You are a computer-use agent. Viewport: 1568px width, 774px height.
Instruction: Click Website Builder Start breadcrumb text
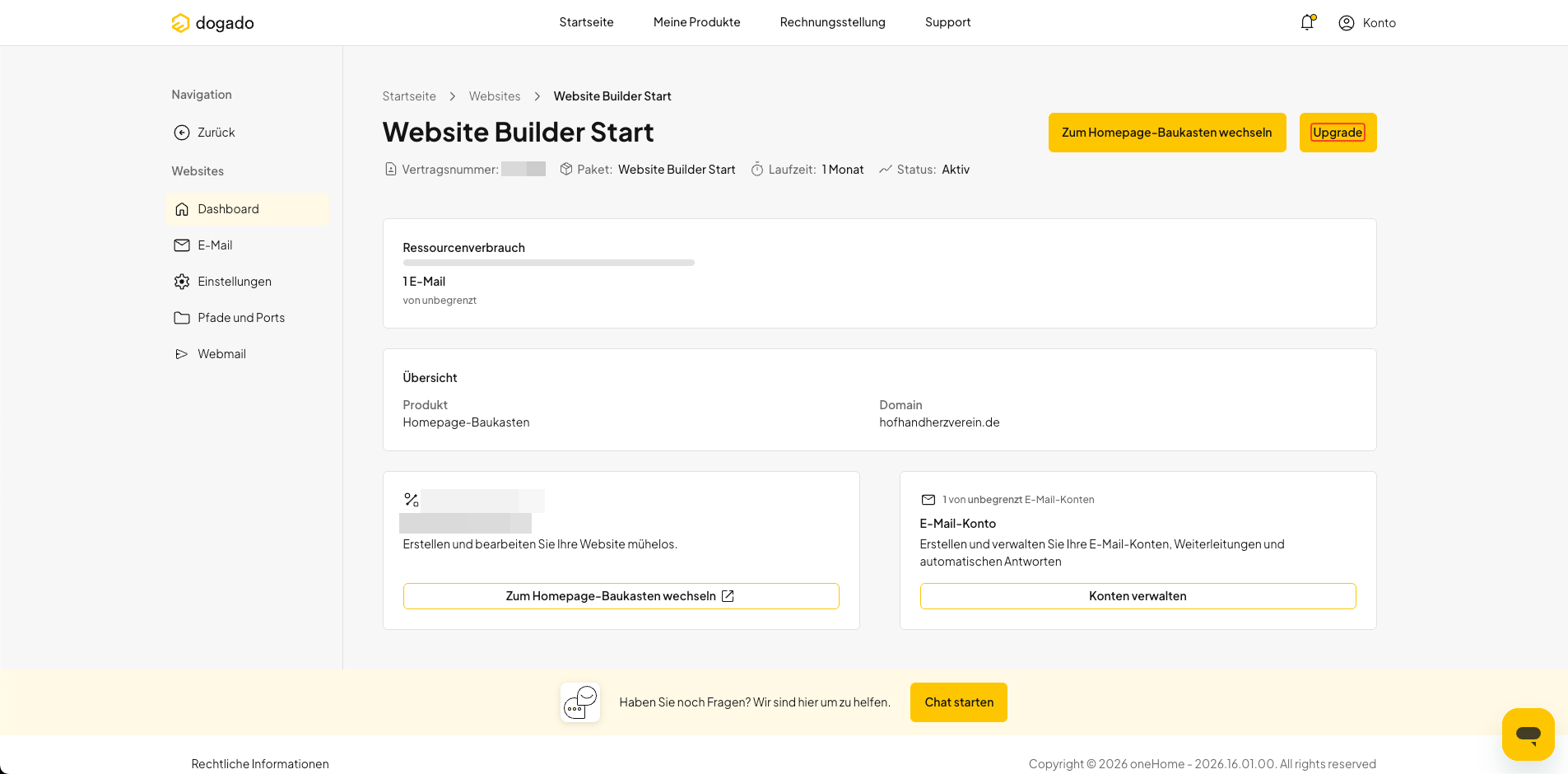[x=612, y=96]
